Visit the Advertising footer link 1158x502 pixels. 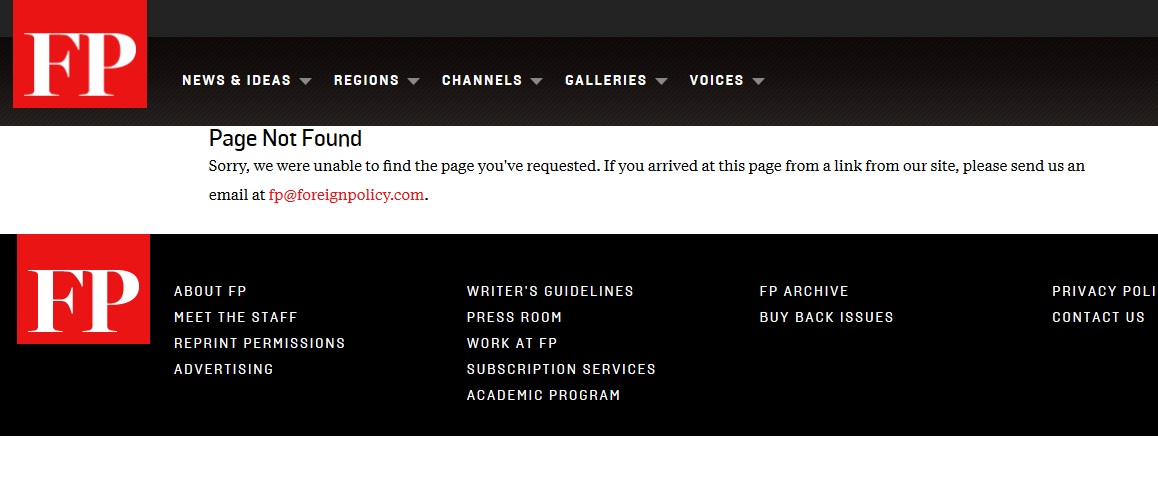click(223, 369)
